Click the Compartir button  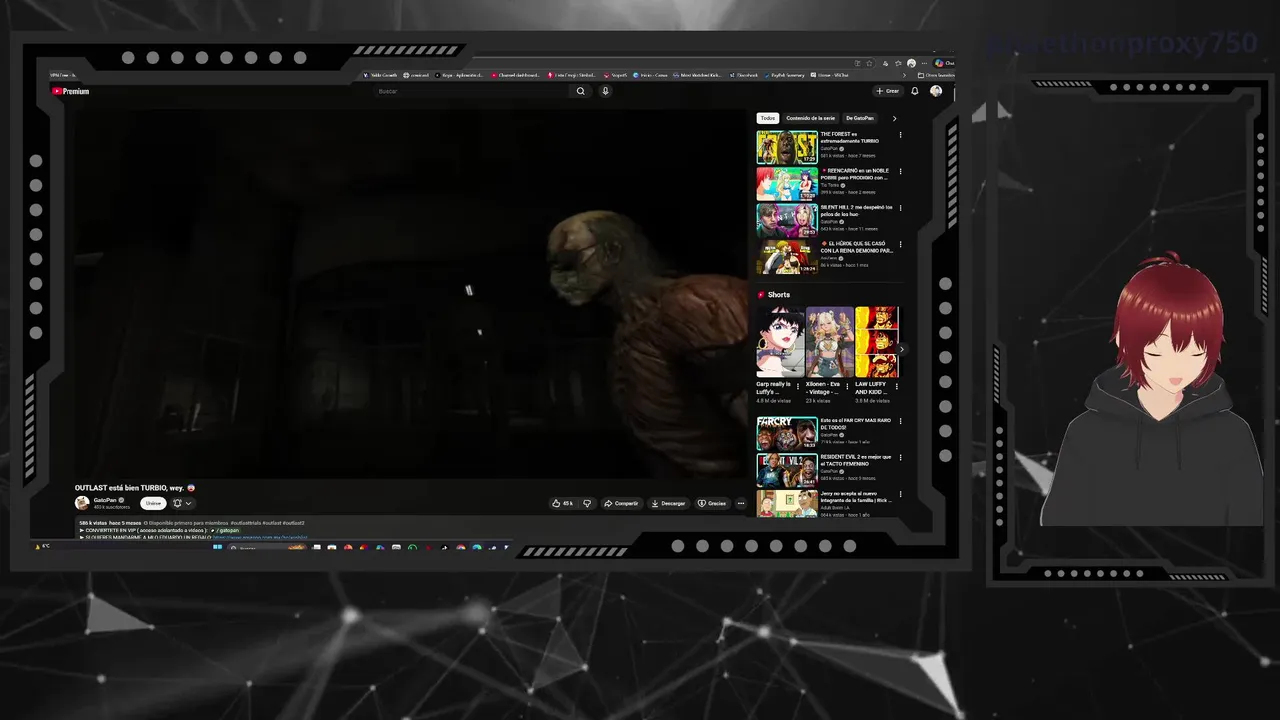(621, 503)
